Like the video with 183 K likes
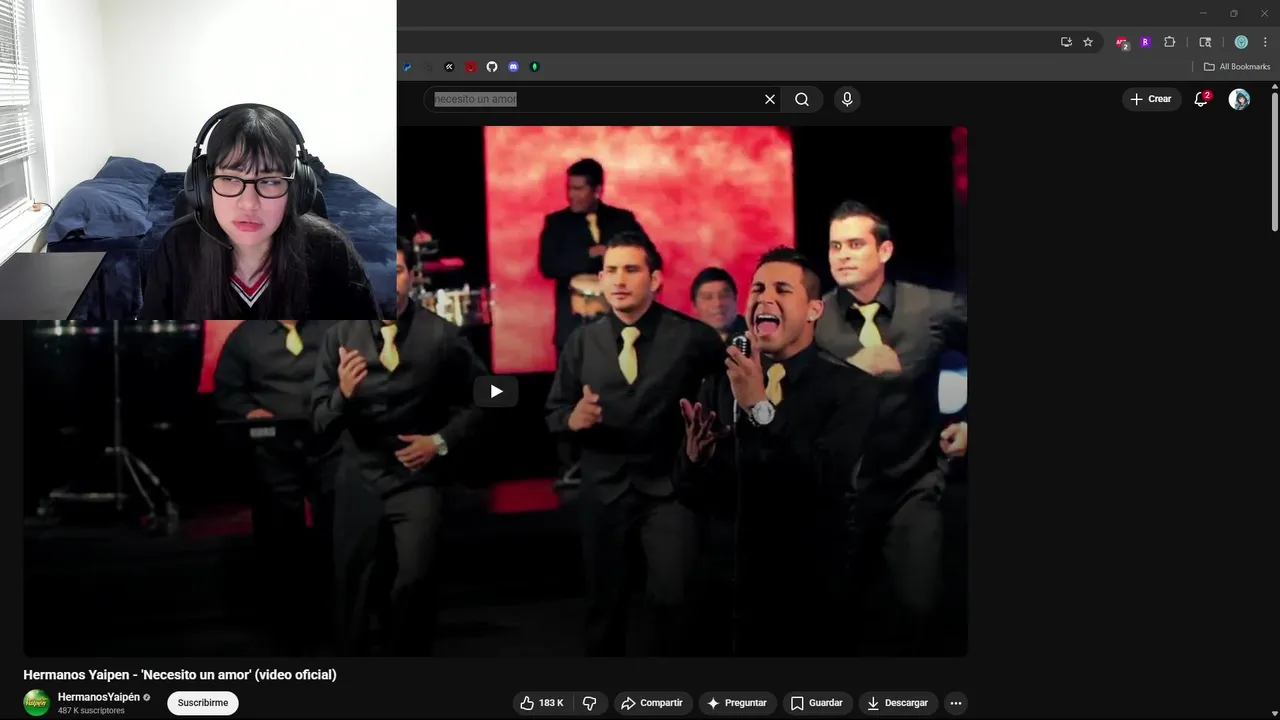Image resolution: width=1280 pixels, height=720 pixels. tap(542, 703)
